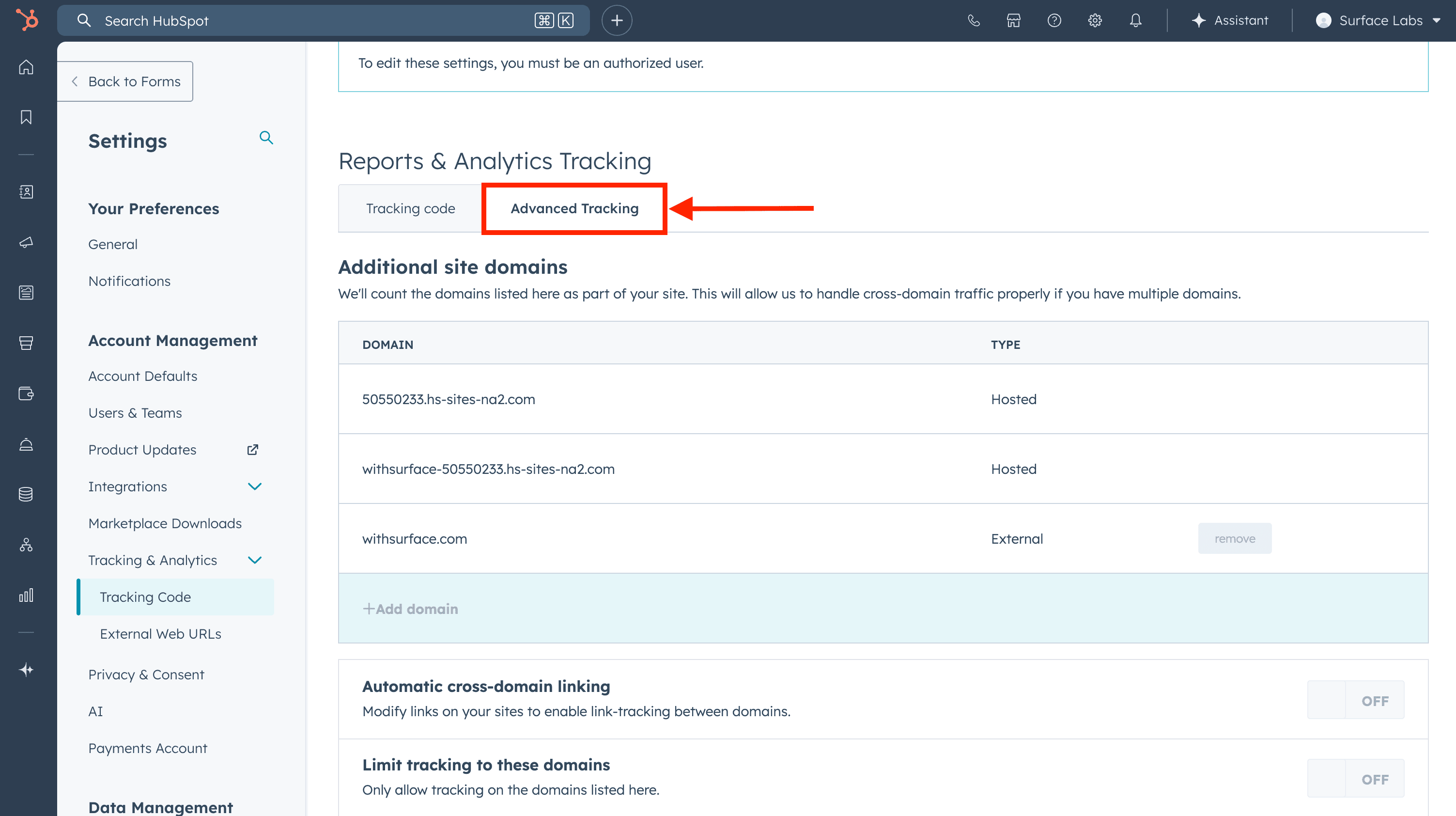Click the plus create button in top bar
The width and height of the screenshot is (1456, 816).
pos(617,20)
